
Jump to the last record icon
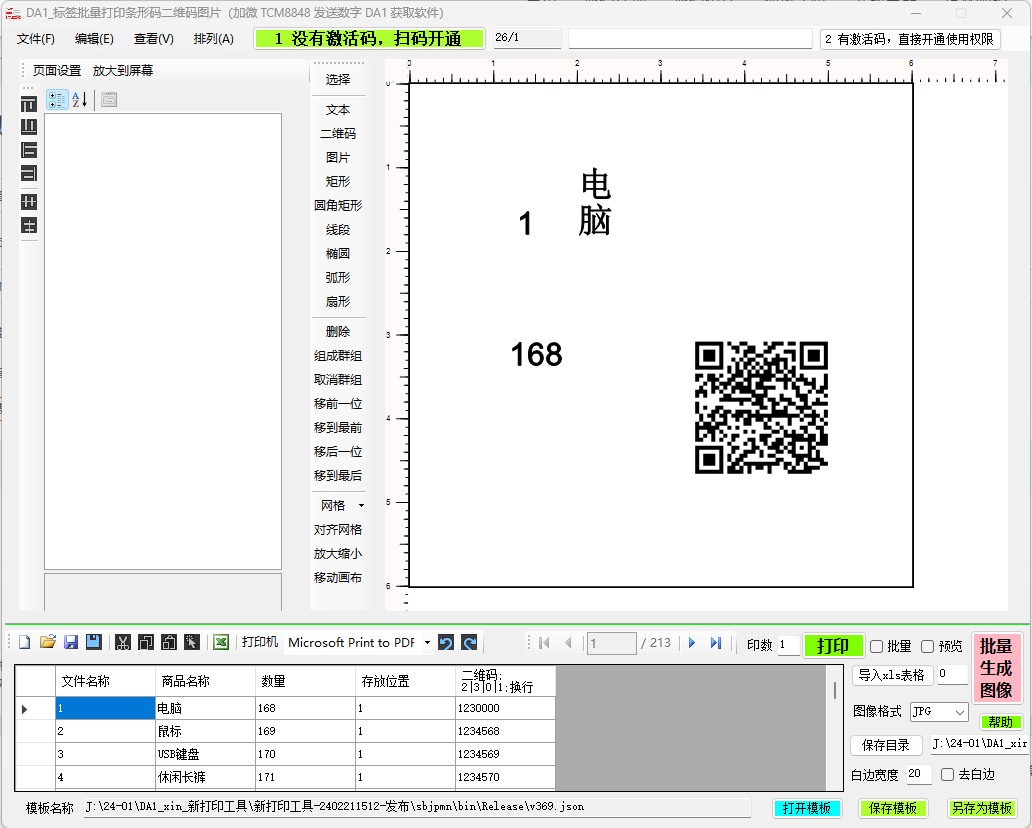coord(716,643)
